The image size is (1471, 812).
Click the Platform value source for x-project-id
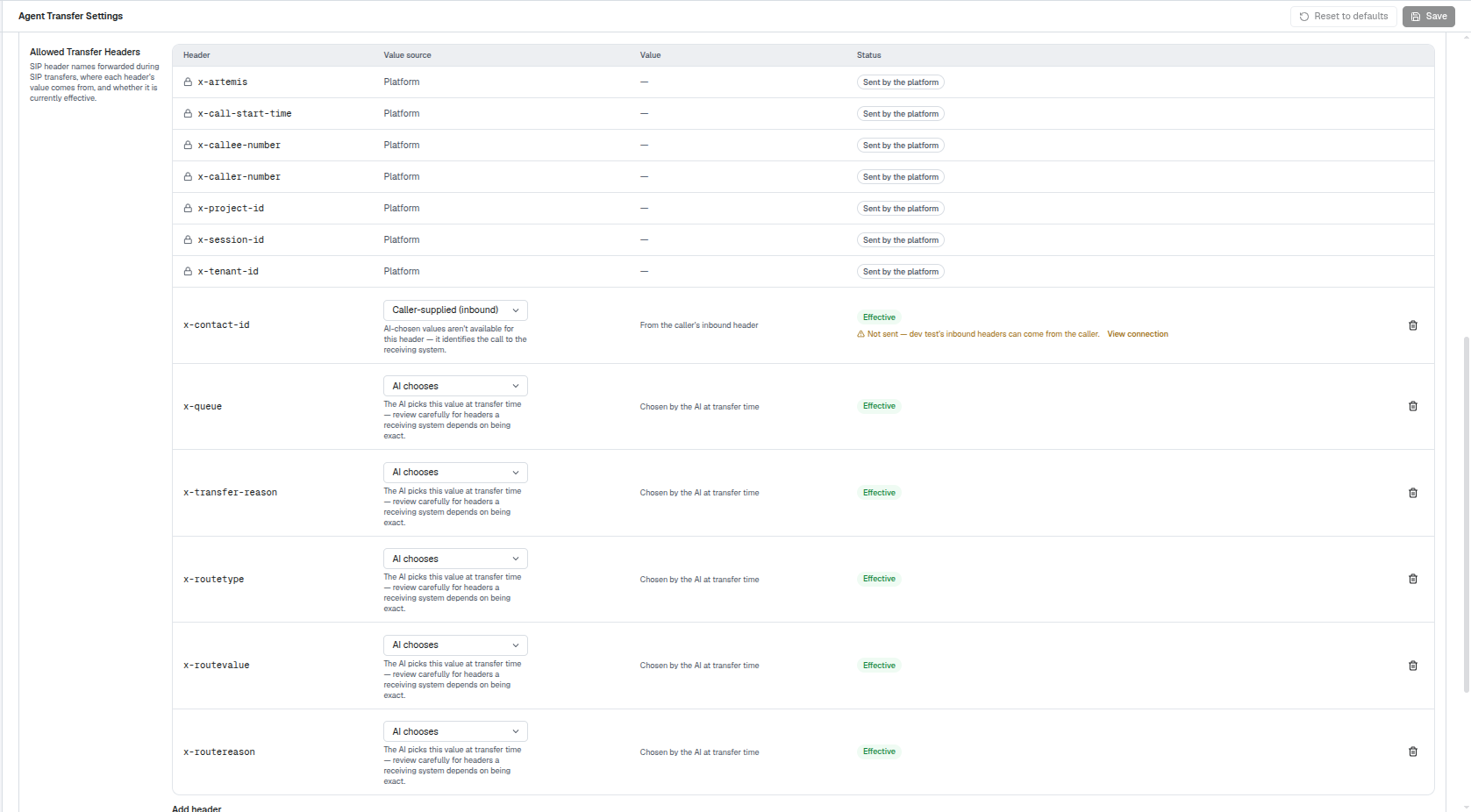402,208
